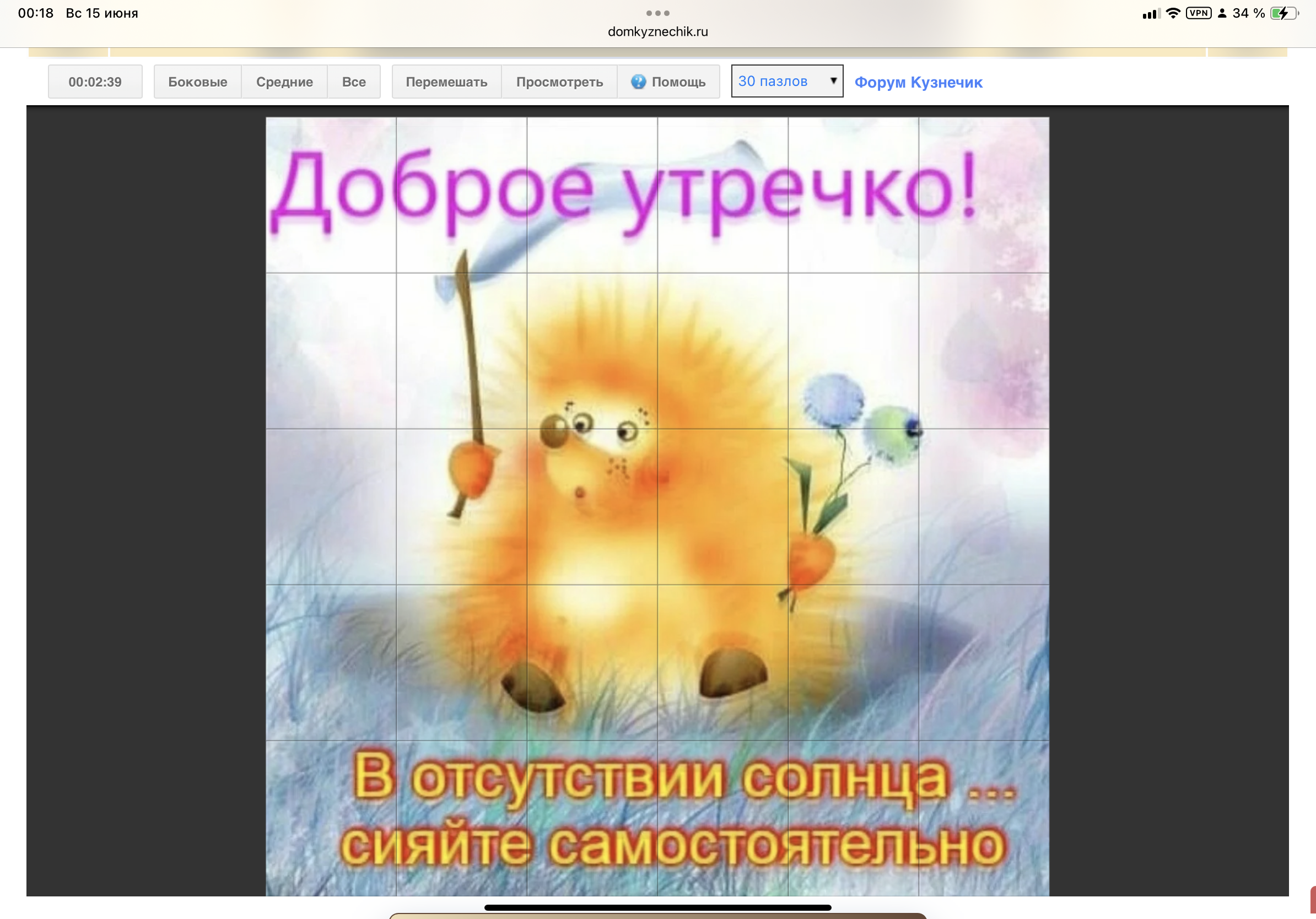Tap the cellular signal bars icon
Image resolution: width=1316 pixels, height=919 pixels.
coord(1151,14)
